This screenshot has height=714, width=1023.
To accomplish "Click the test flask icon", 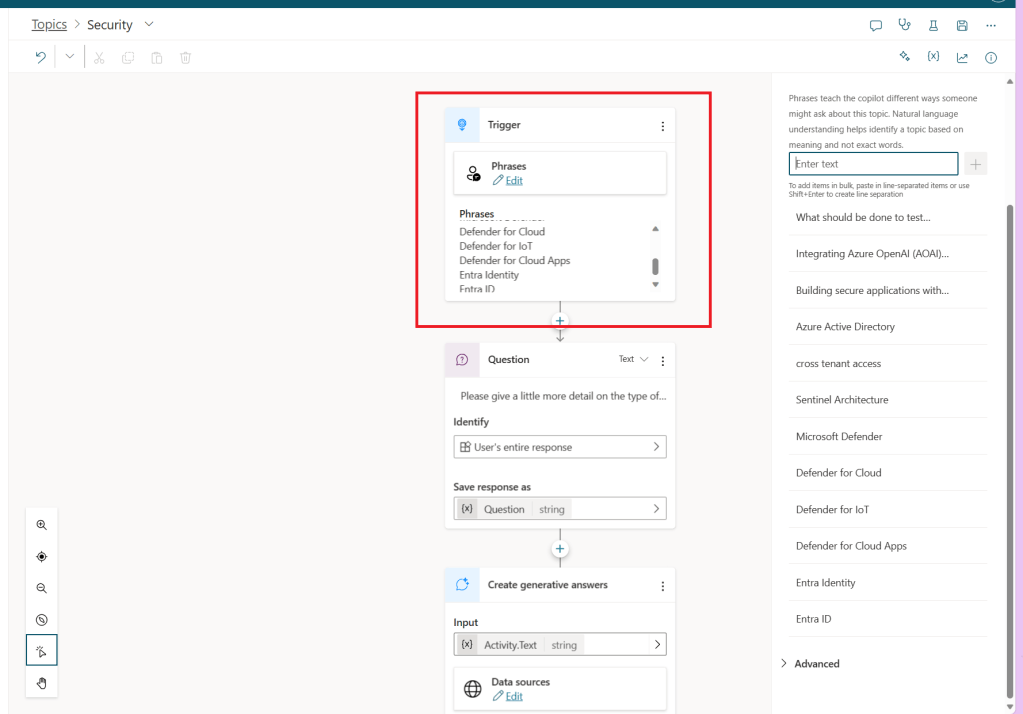I will (933, 26).
